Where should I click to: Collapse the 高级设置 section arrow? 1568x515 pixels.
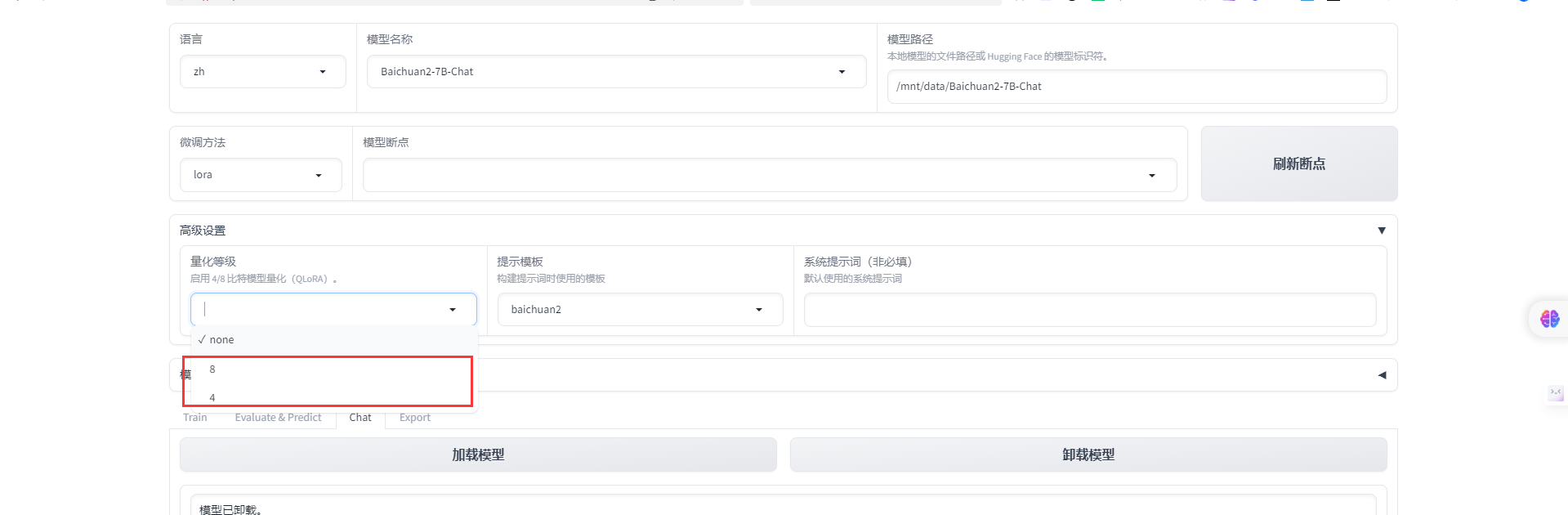[x=1381, y=231]
